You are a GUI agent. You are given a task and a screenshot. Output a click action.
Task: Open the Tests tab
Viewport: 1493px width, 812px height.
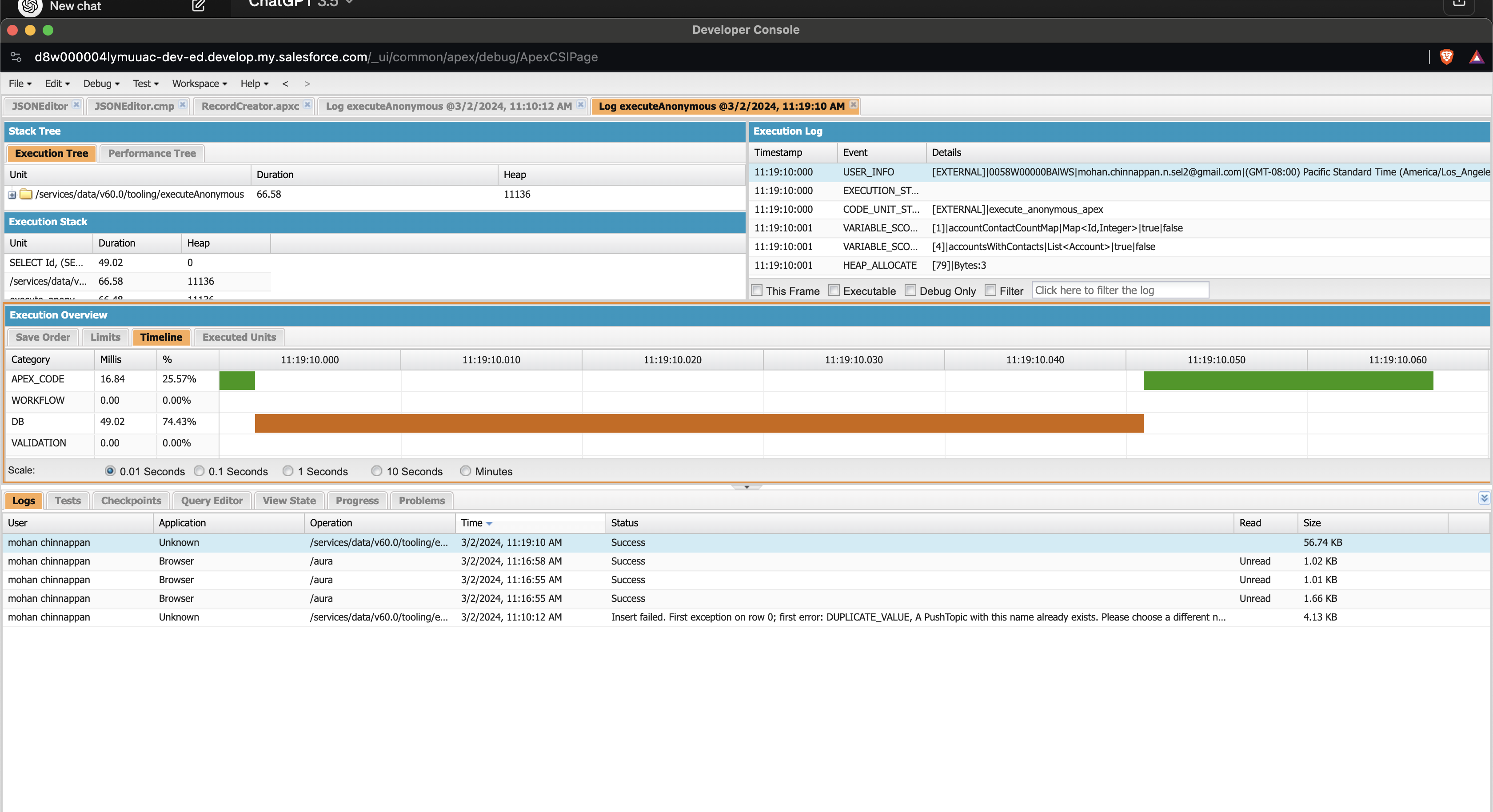tap(68, 501)
